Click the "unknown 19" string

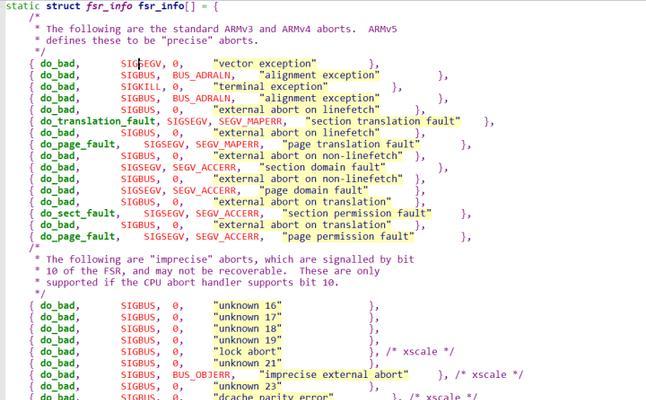pos(247,340)
